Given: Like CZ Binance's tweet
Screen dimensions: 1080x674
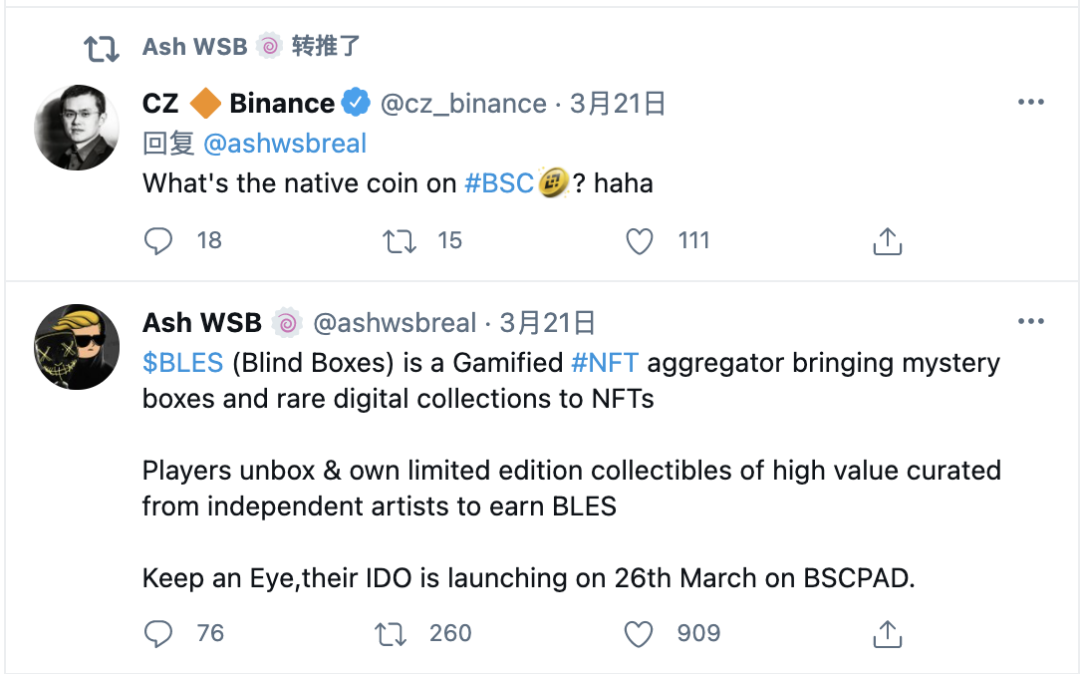Looking at the screenshot, I should (639, 241).
